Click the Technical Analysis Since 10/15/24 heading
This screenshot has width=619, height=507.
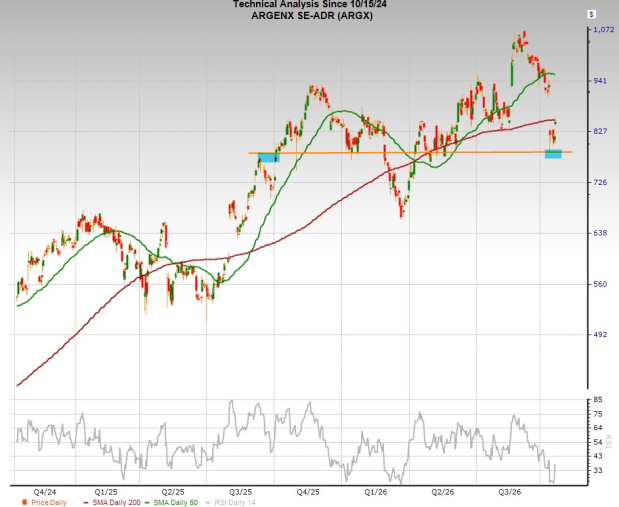pyautogui.click(x=310, y=4)
